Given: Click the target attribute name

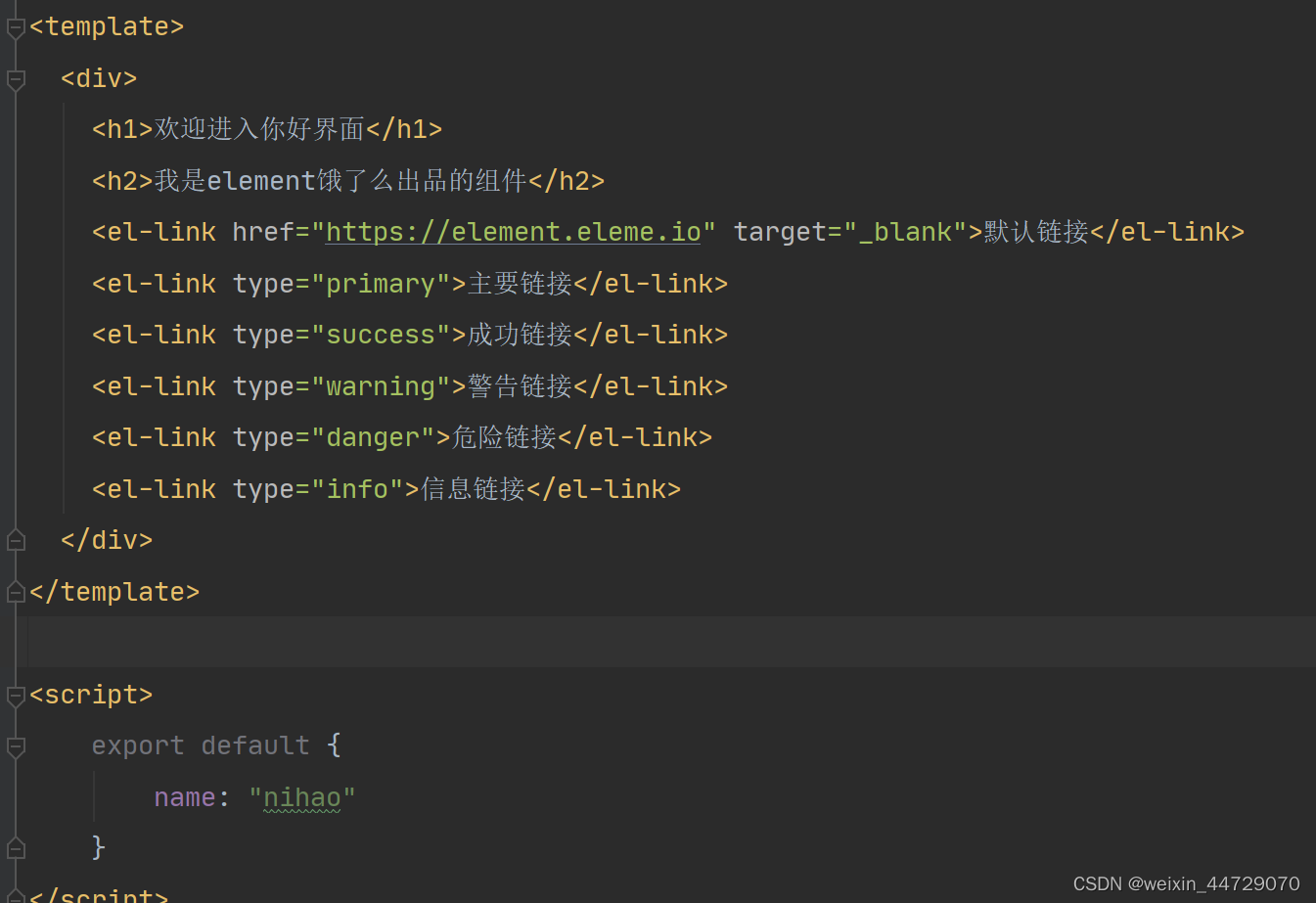Looking at the screenshot, I should point(781,232).
